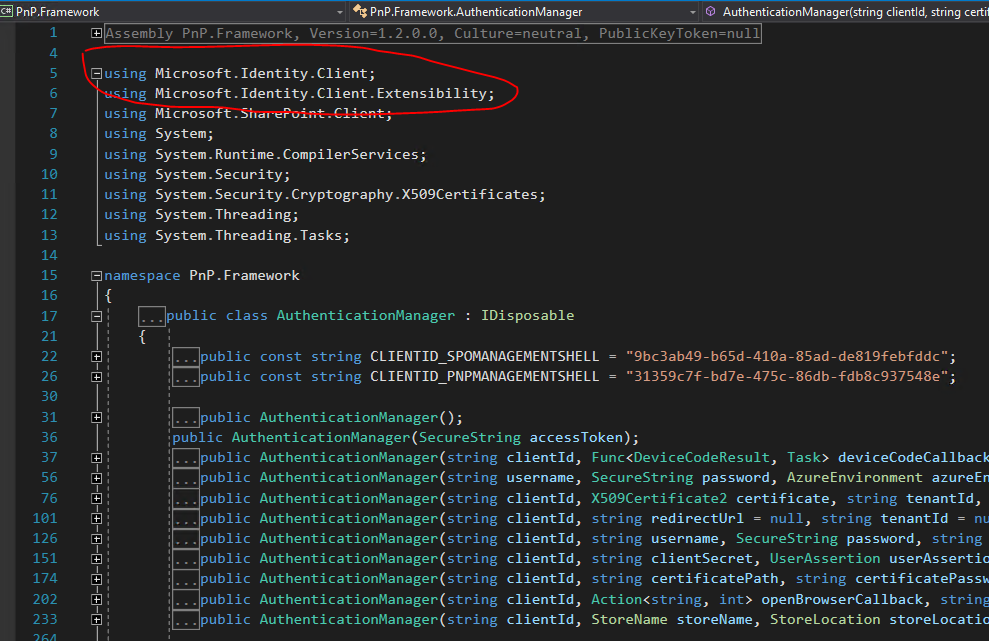989x641 pixels.
Task: Click the ellipsis box on line 101
Action: (186, 518)
